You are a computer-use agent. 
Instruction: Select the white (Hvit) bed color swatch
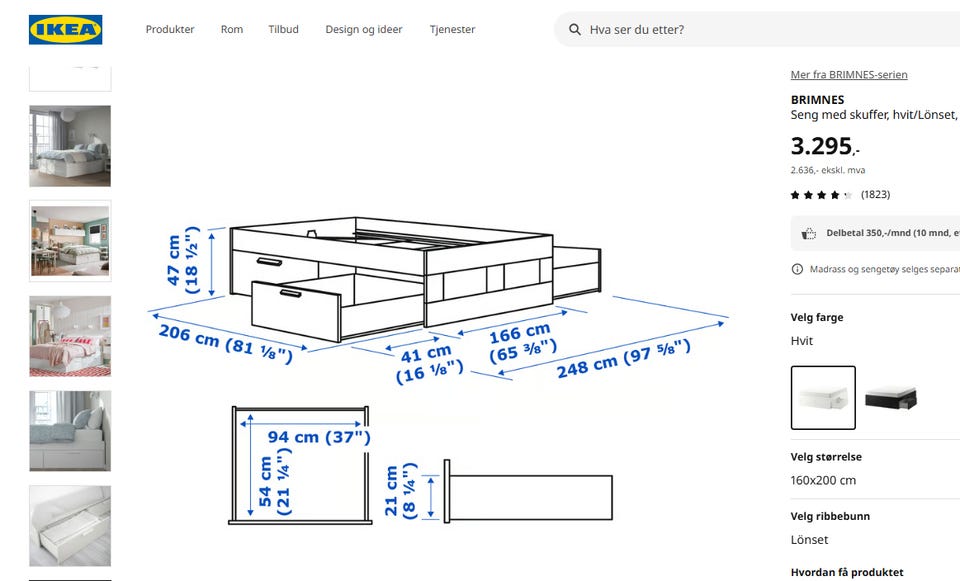pyautogui.click(x=823, y=398)
